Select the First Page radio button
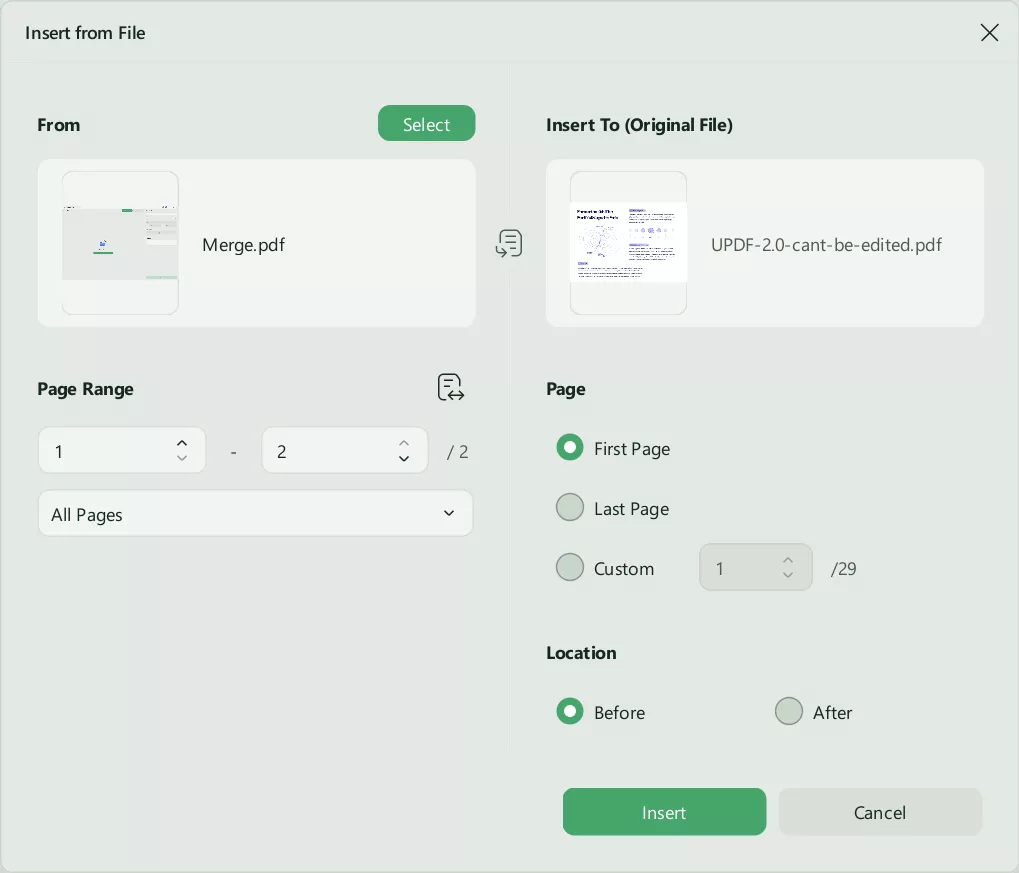 point(569,447)
